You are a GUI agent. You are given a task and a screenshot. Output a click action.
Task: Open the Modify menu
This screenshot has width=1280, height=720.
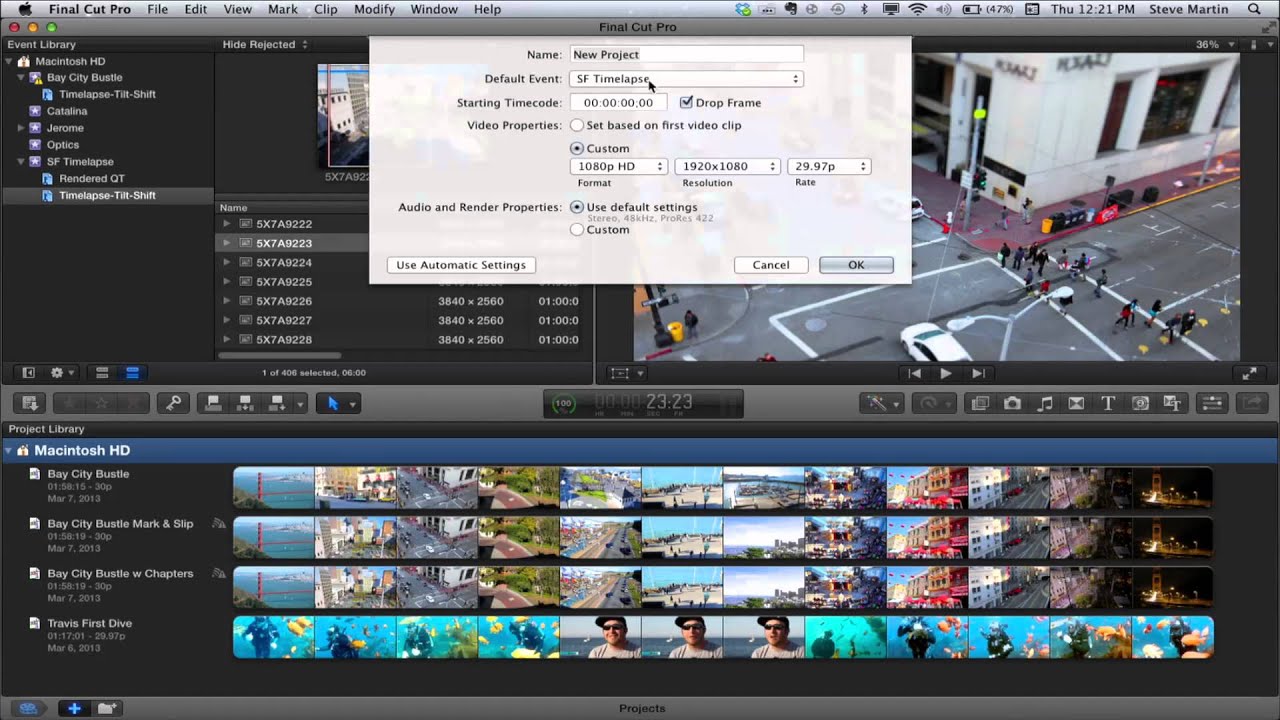click(374, 9)
